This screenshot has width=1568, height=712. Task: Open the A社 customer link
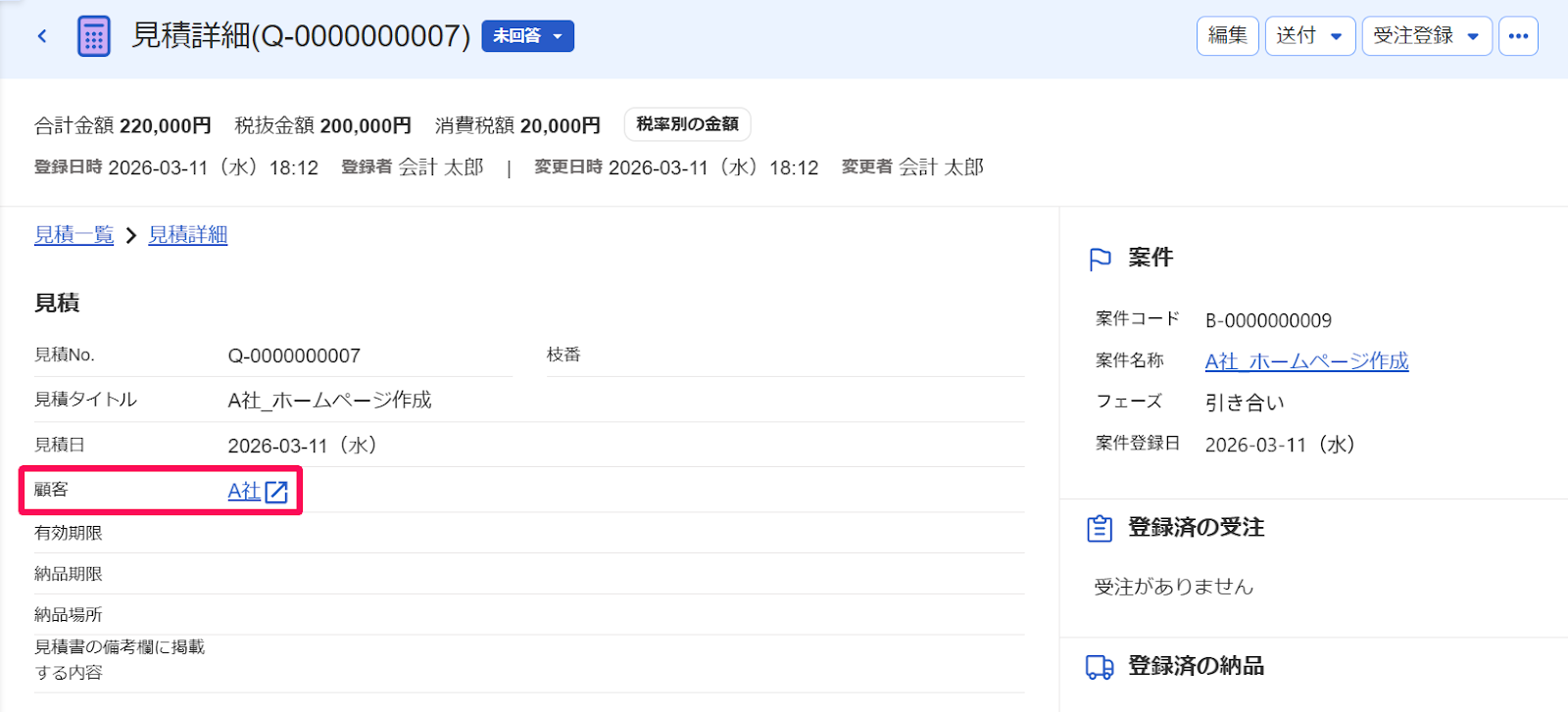tap(244, 492)
